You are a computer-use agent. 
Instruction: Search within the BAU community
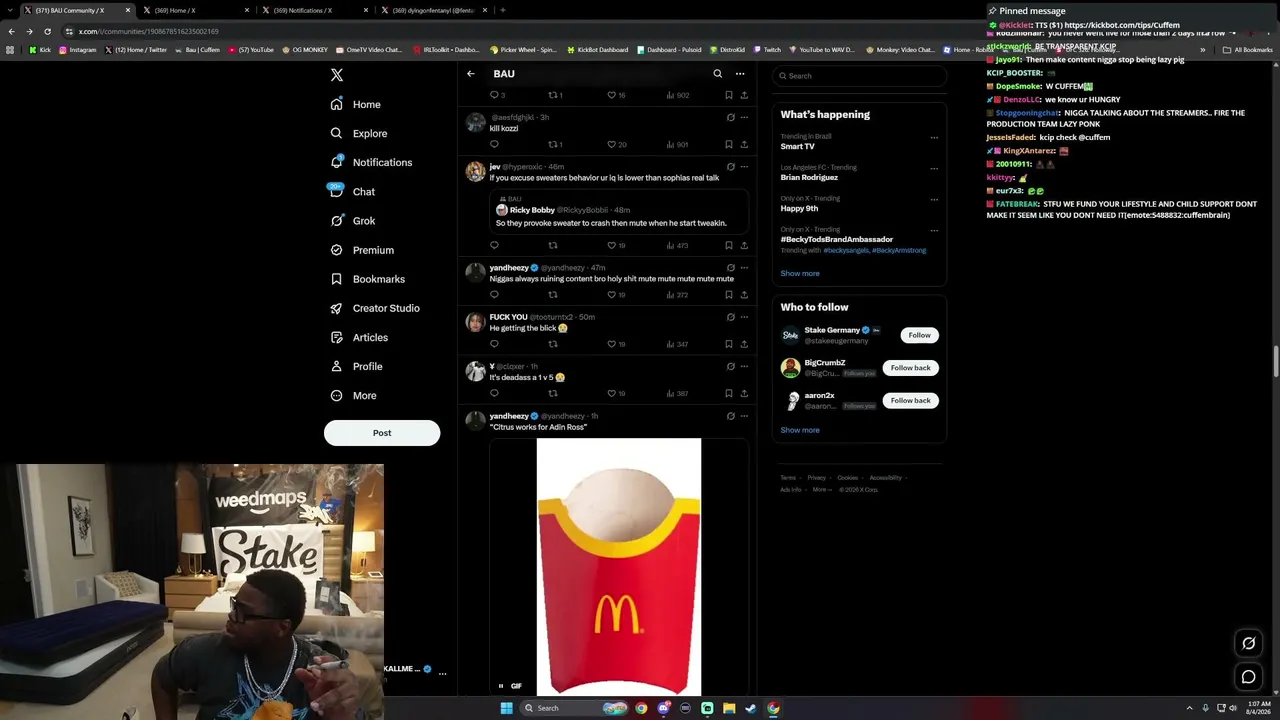coord(717,74)
